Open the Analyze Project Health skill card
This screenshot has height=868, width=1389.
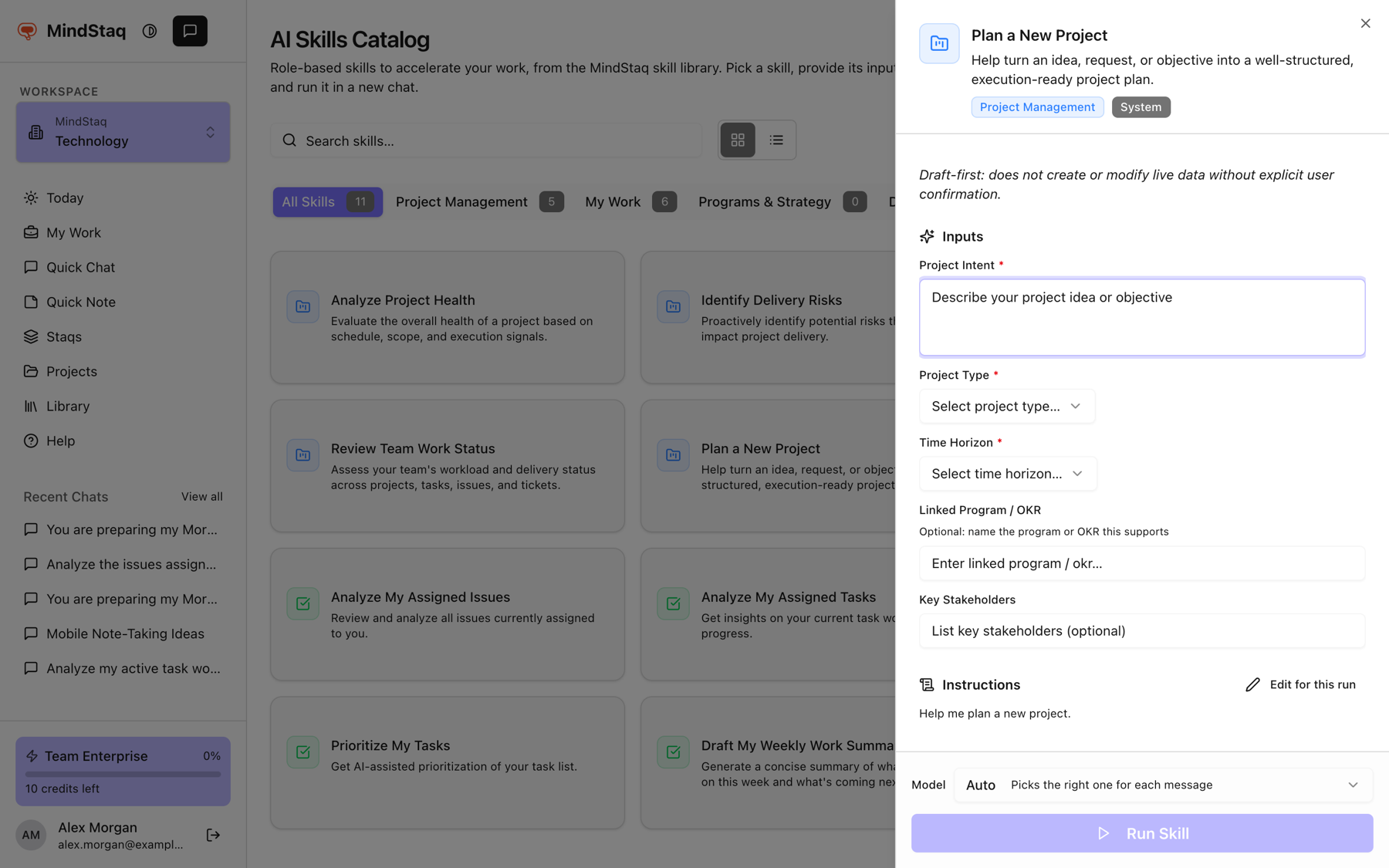(x=448, y=317)
